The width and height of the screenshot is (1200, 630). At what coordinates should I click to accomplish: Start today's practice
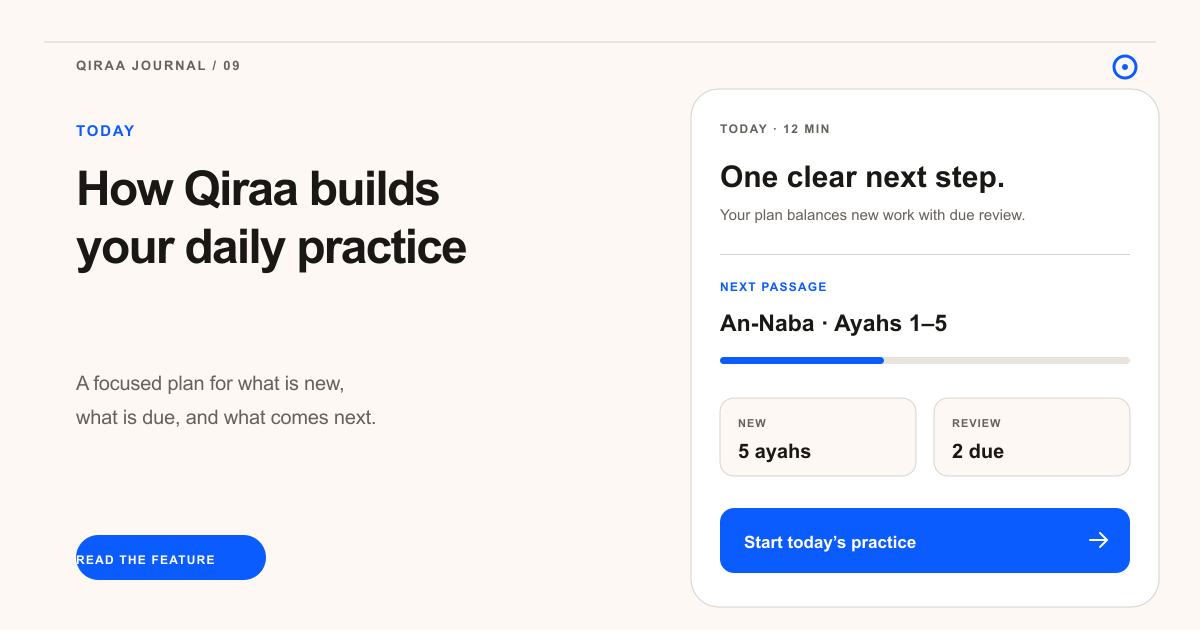pos(925,541)
